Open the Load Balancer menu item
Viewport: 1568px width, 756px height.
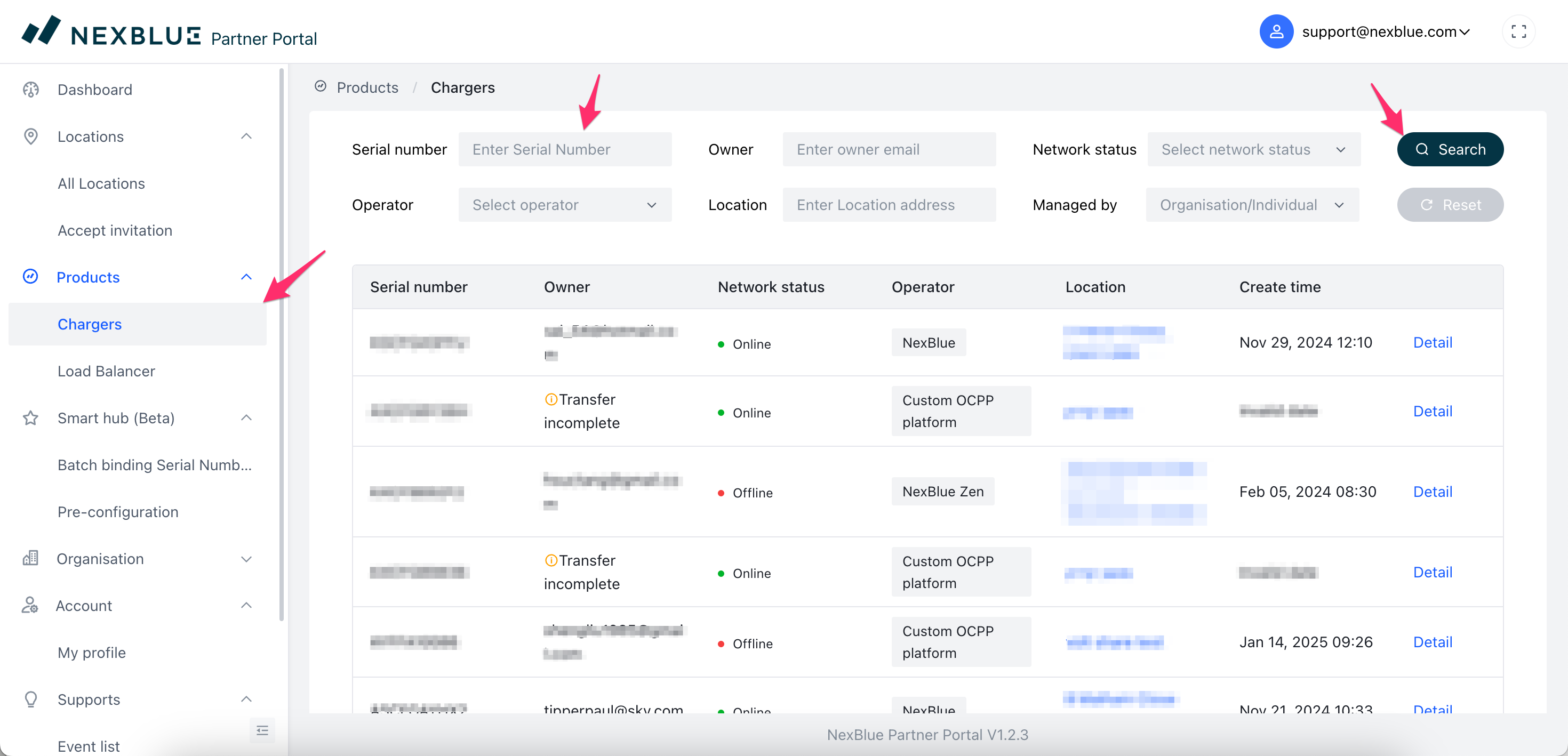click(x=106, y=371)
